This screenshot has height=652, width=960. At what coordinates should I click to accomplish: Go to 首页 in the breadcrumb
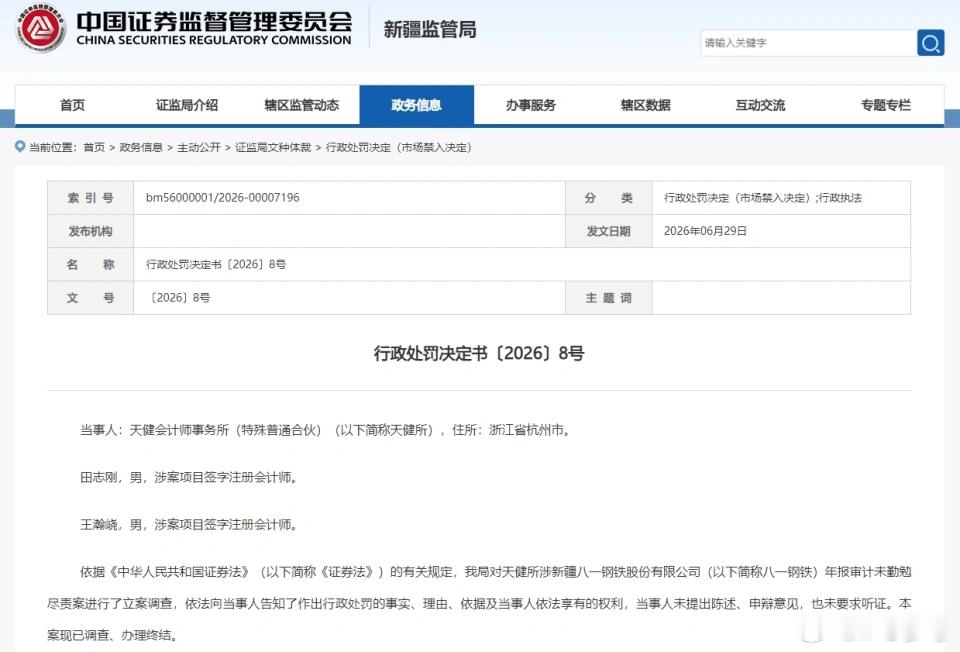pos(94,148)
